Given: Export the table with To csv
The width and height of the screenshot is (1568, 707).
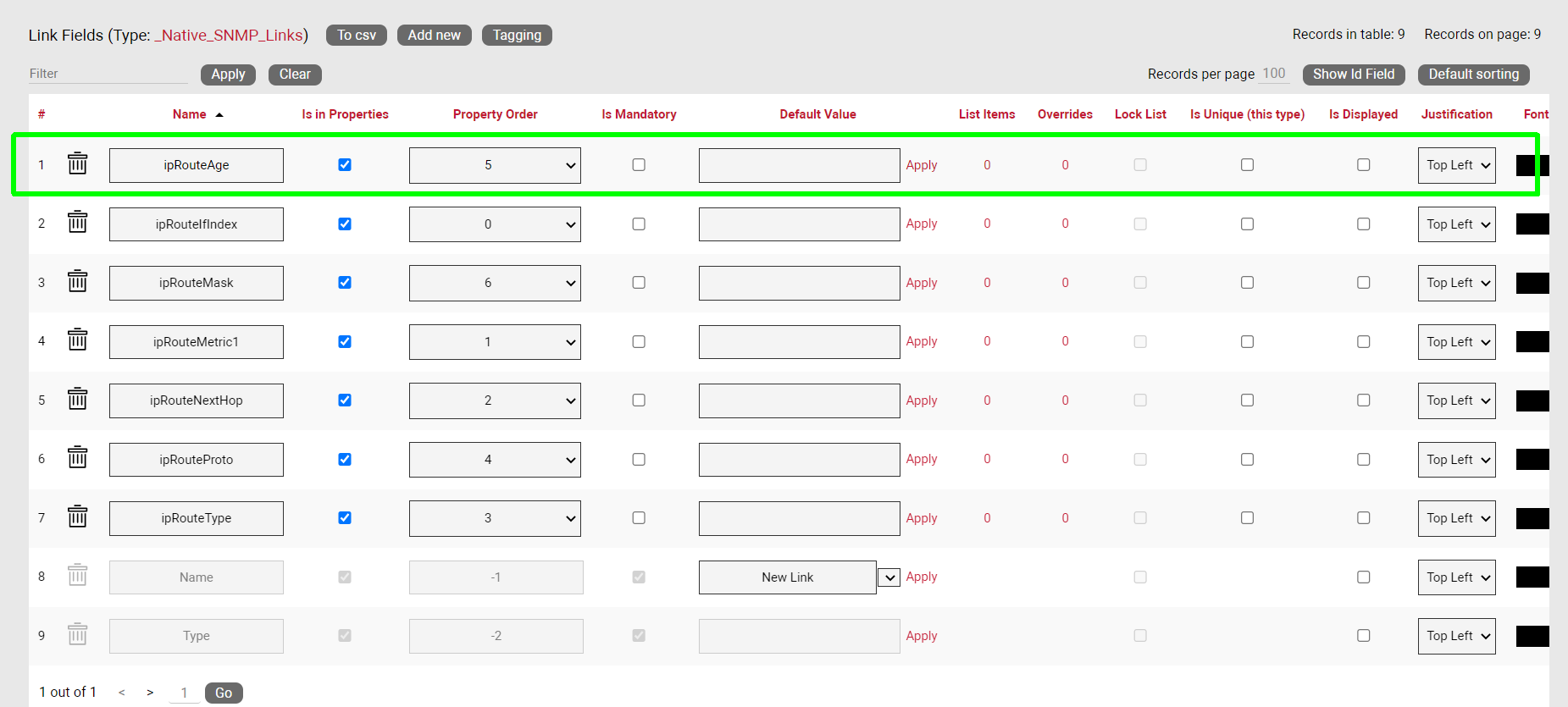Looking at the screenshot, I should click(x=356, y=35).
